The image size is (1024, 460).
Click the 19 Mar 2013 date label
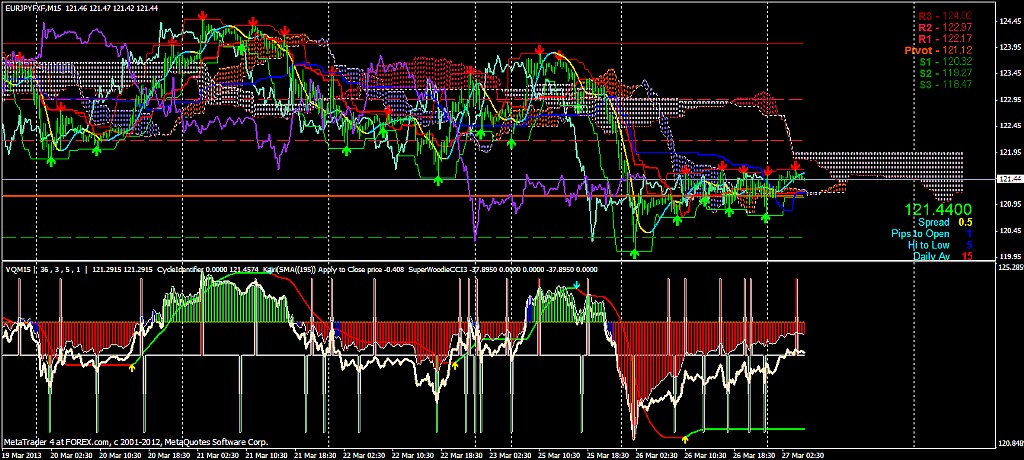coord(20,454)
